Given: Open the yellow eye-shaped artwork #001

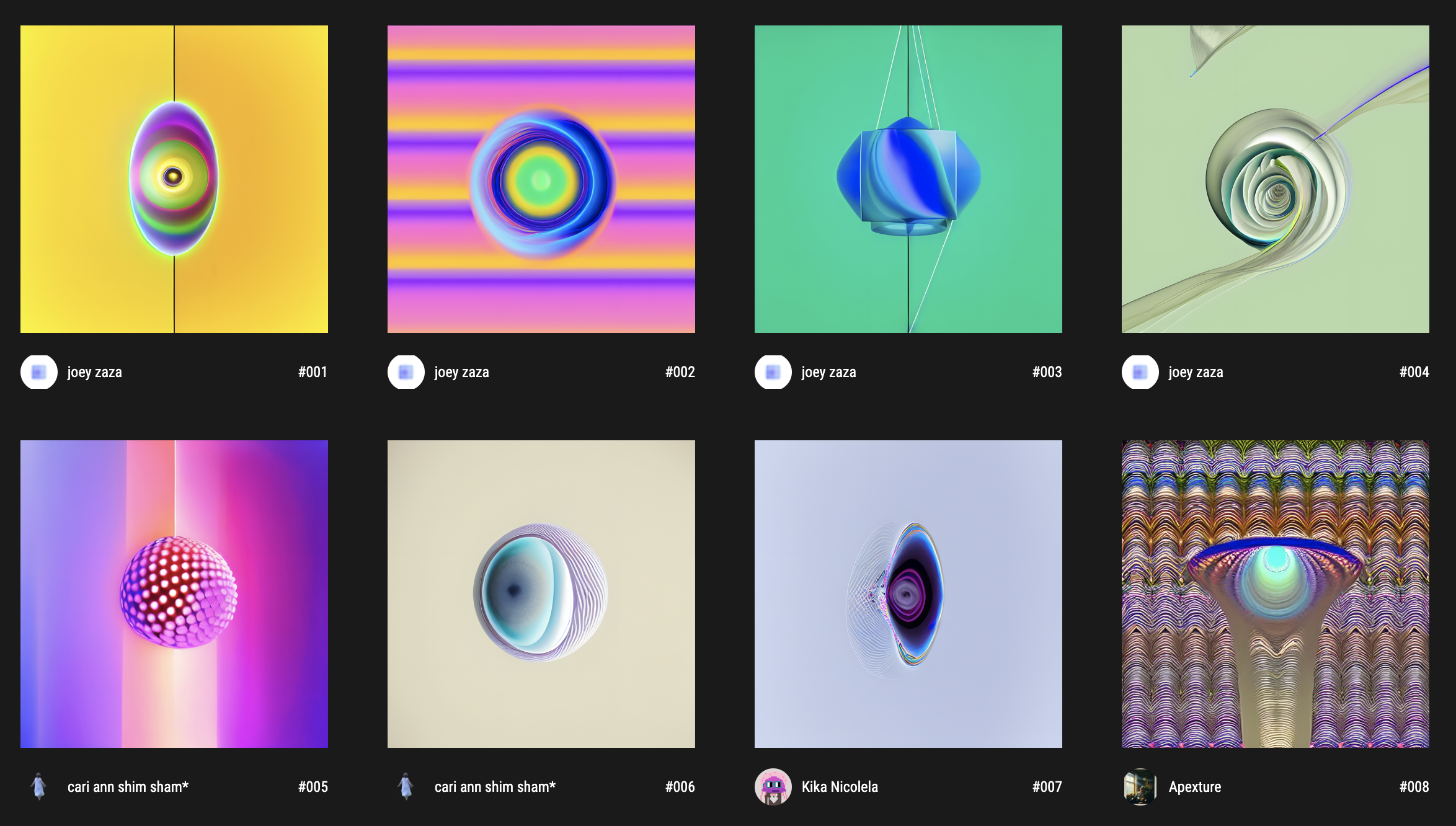Looking at the screenshot, I should pos(174,179).
